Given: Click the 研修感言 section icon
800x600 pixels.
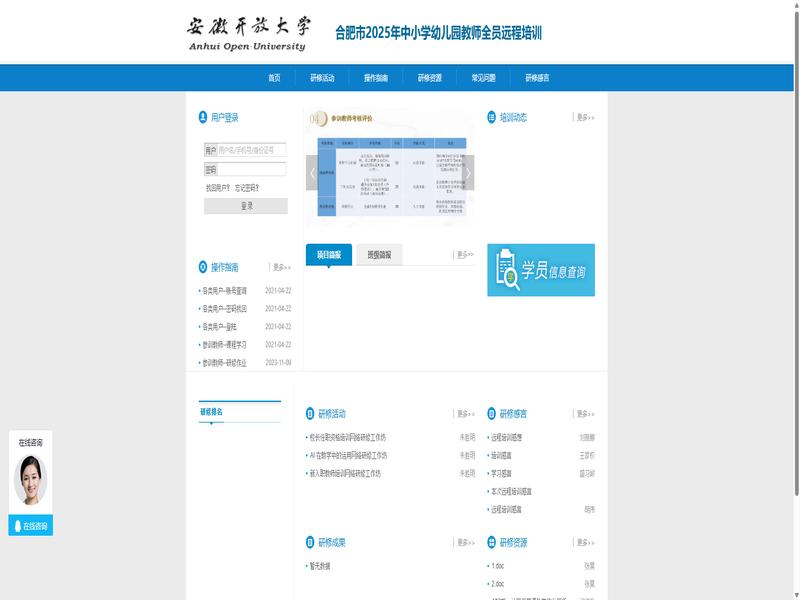Looking at the screenshot, I should click(x=491, y=413).
